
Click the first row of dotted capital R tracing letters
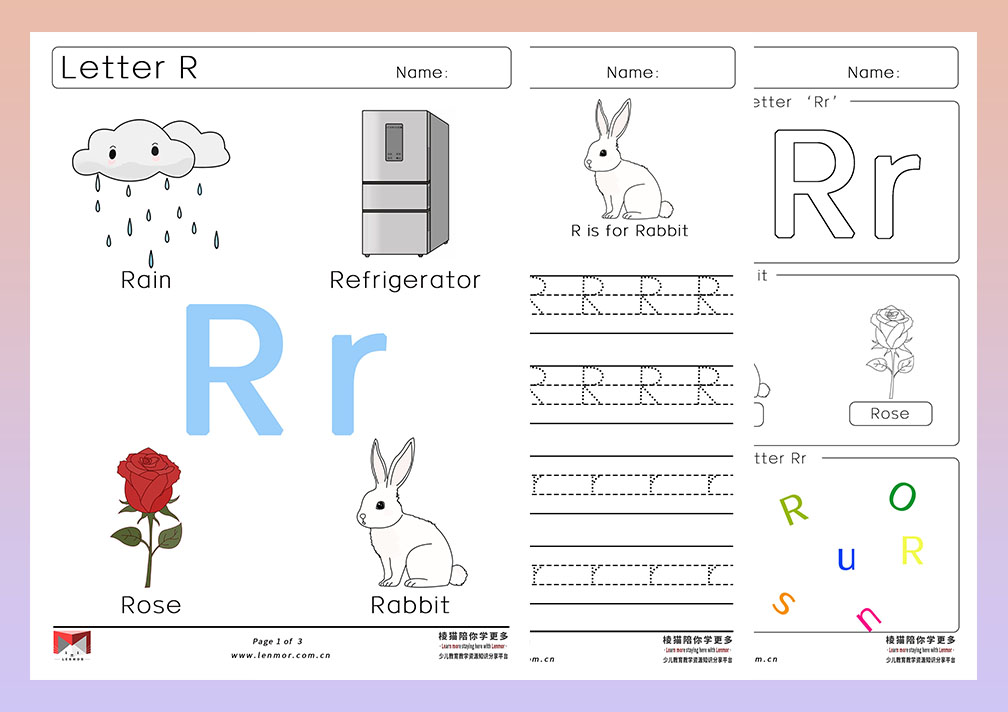point(631,295)
